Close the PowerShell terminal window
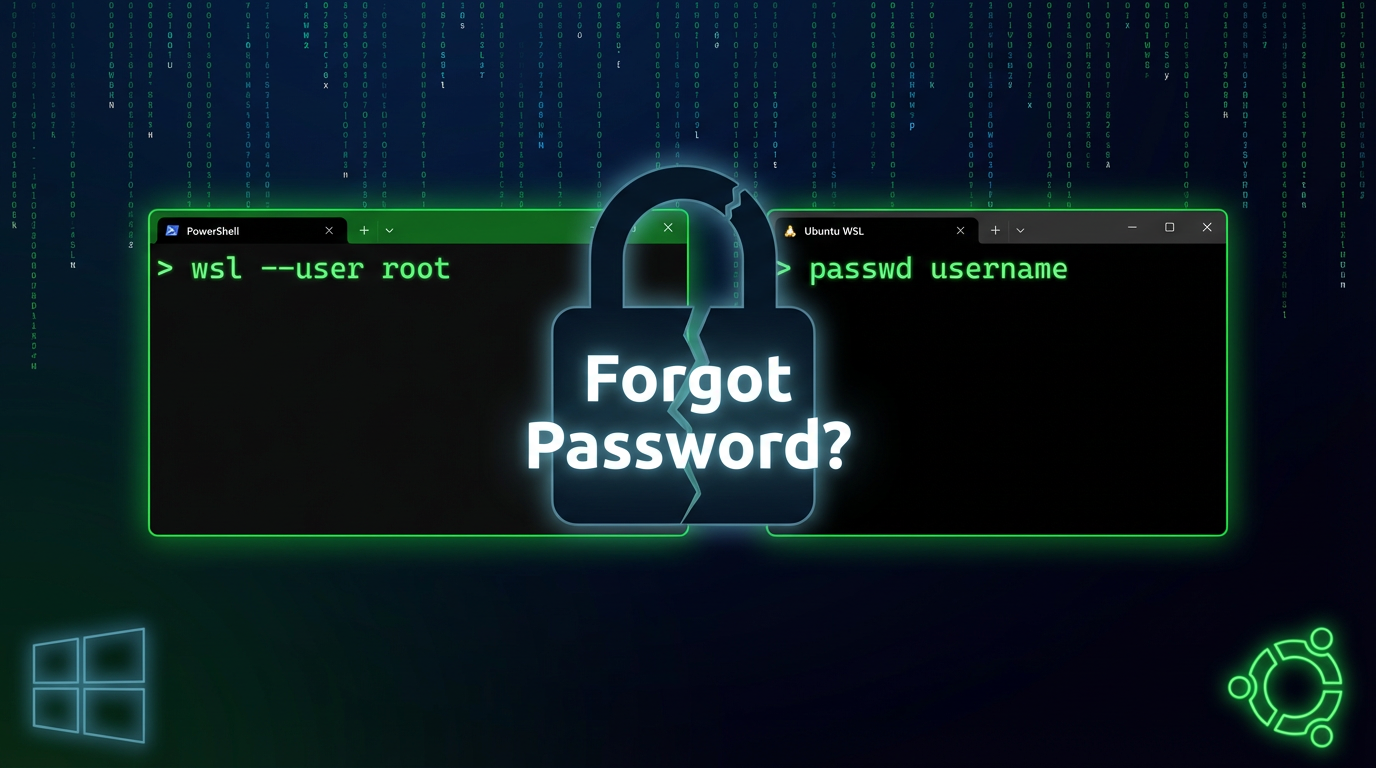 (668, 228)
